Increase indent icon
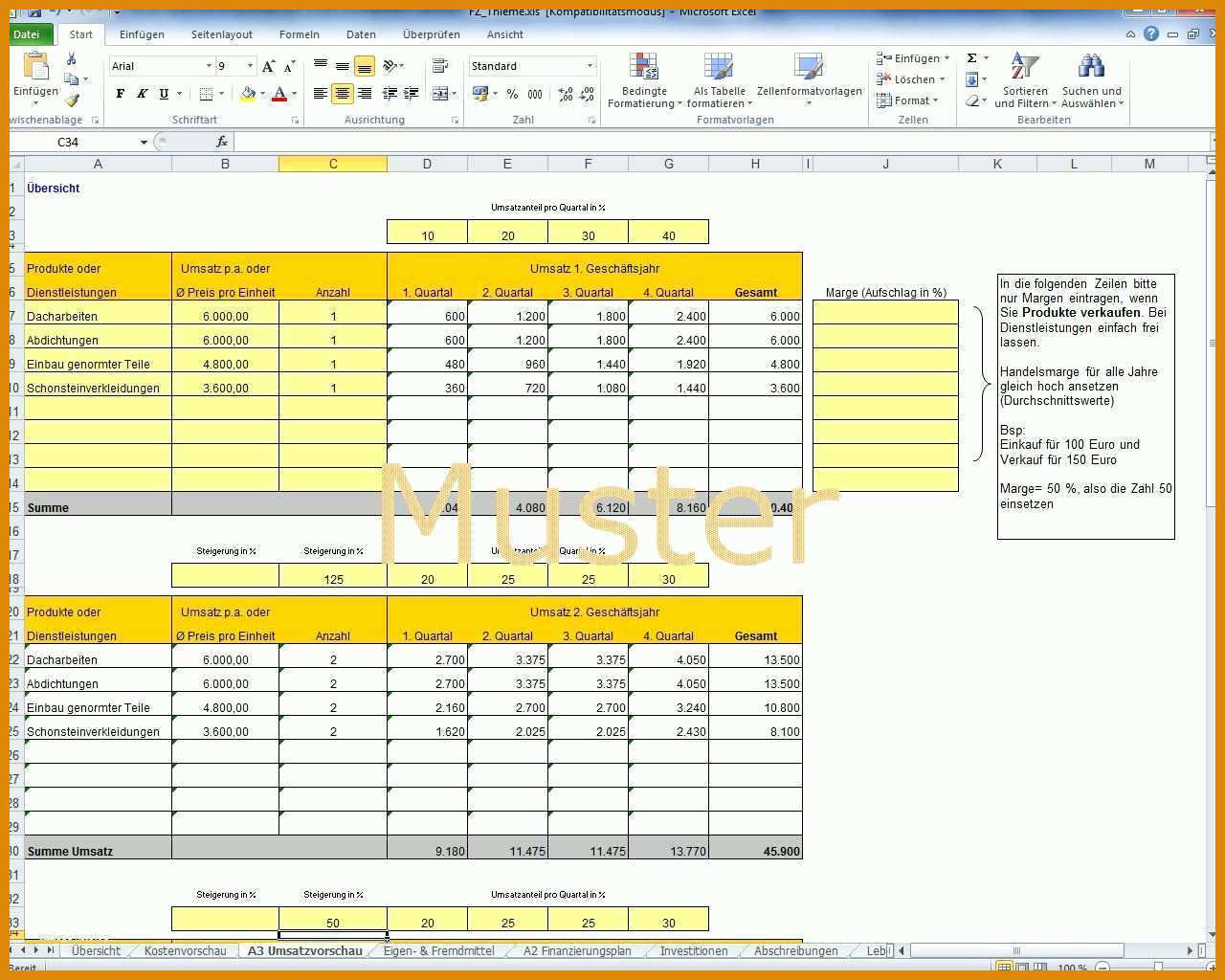Screen dimensions: 1225x980 (x=412, y=94)
